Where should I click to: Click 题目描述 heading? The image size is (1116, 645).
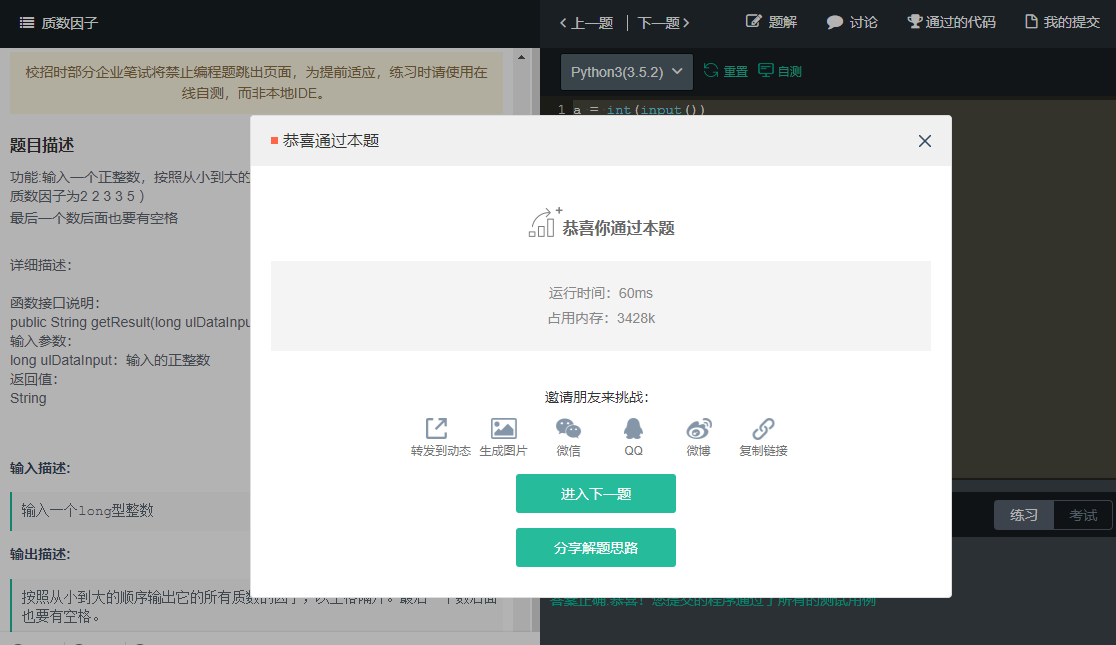pos(42,145)
